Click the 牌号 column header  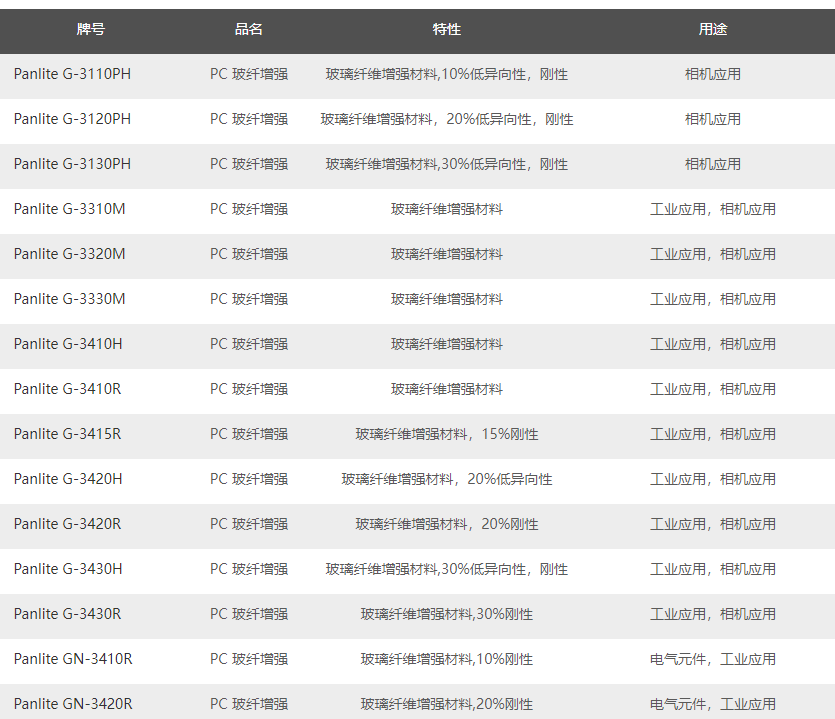click(90, 30)
